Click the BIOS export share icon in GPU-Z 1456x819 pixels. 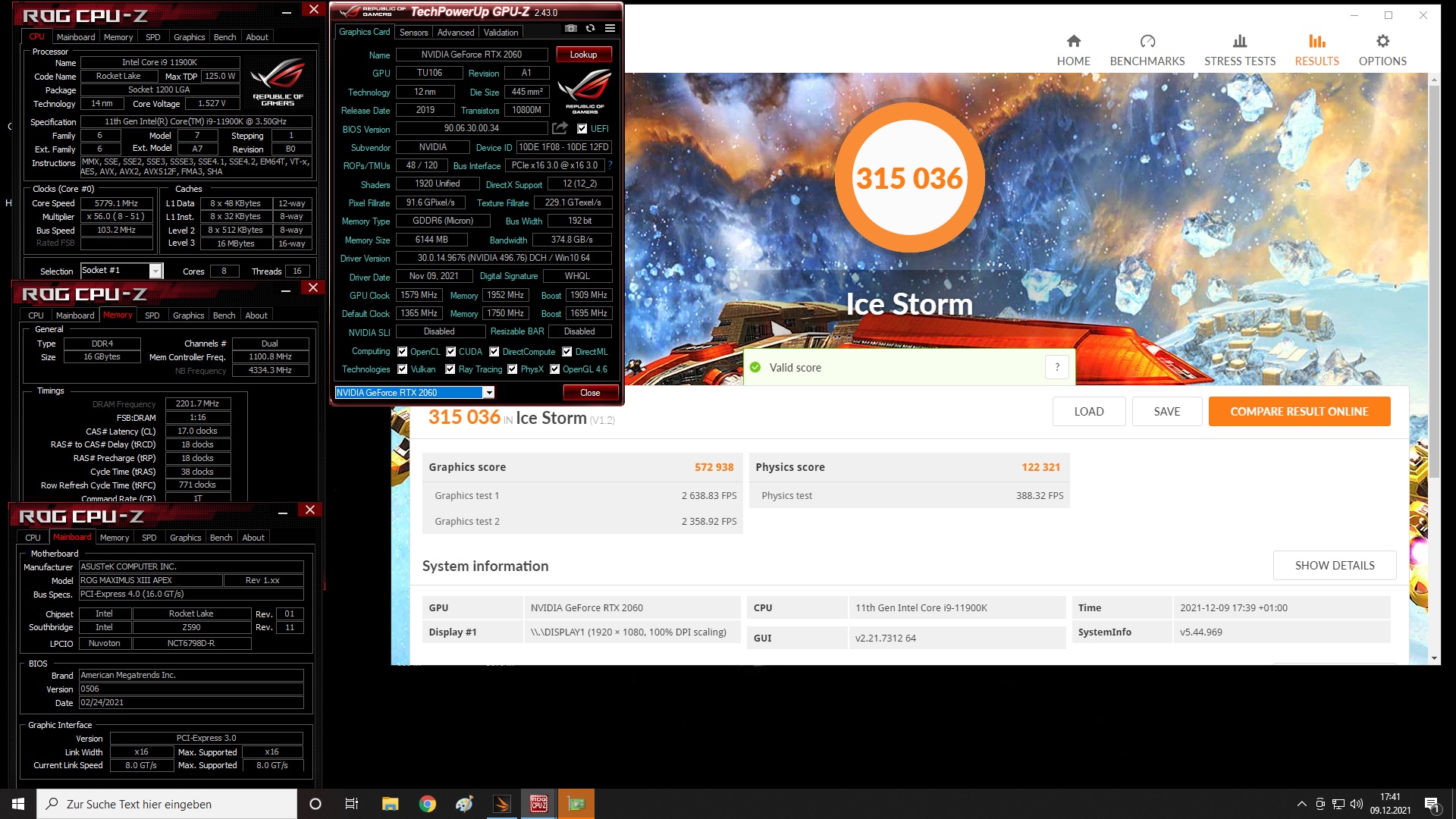coord(560,128)
